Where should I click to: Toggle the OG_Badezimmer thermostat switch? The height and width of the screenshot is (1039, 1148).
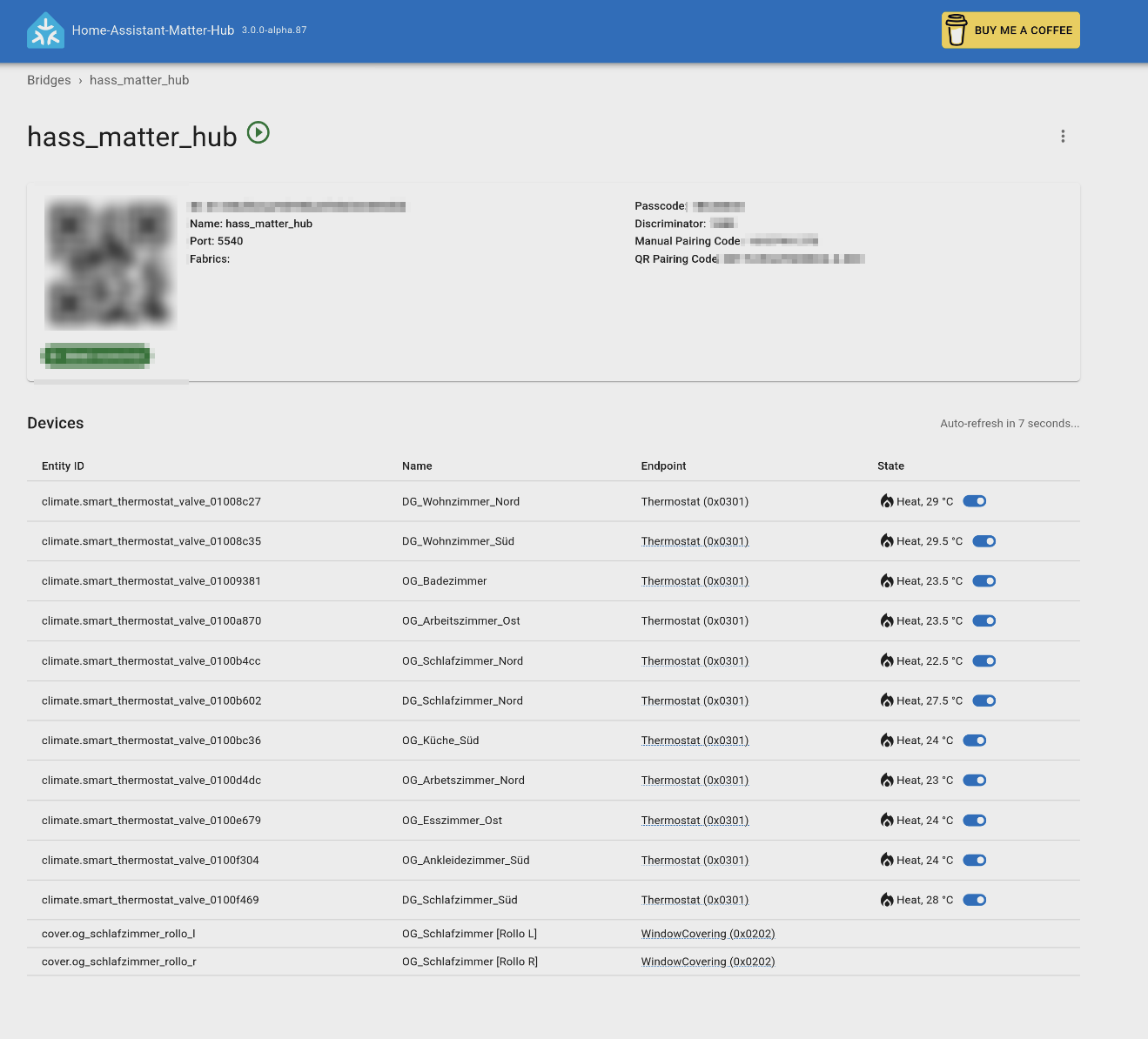pos(984,581)
